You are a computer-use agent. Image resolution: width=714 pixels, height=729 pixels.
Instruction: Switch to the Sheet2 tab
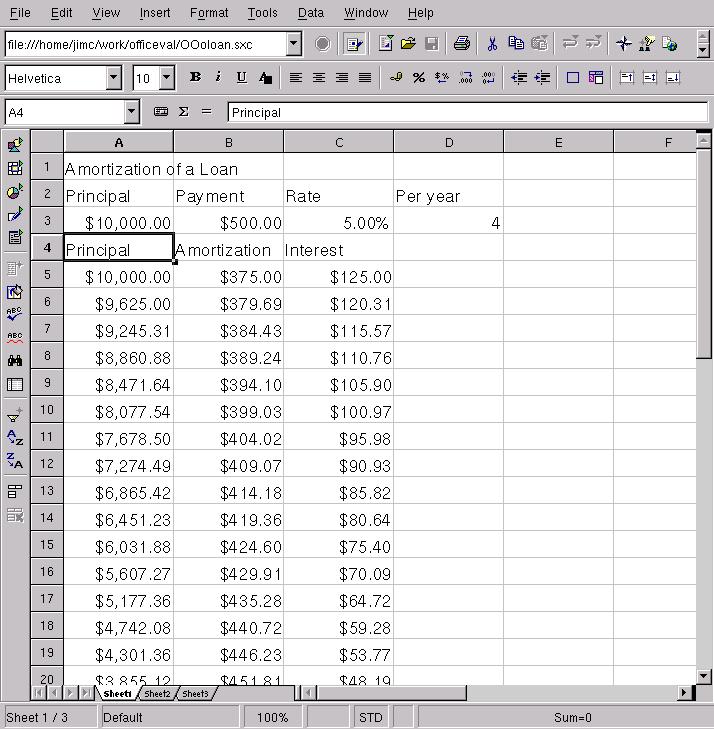click(157, 693)
